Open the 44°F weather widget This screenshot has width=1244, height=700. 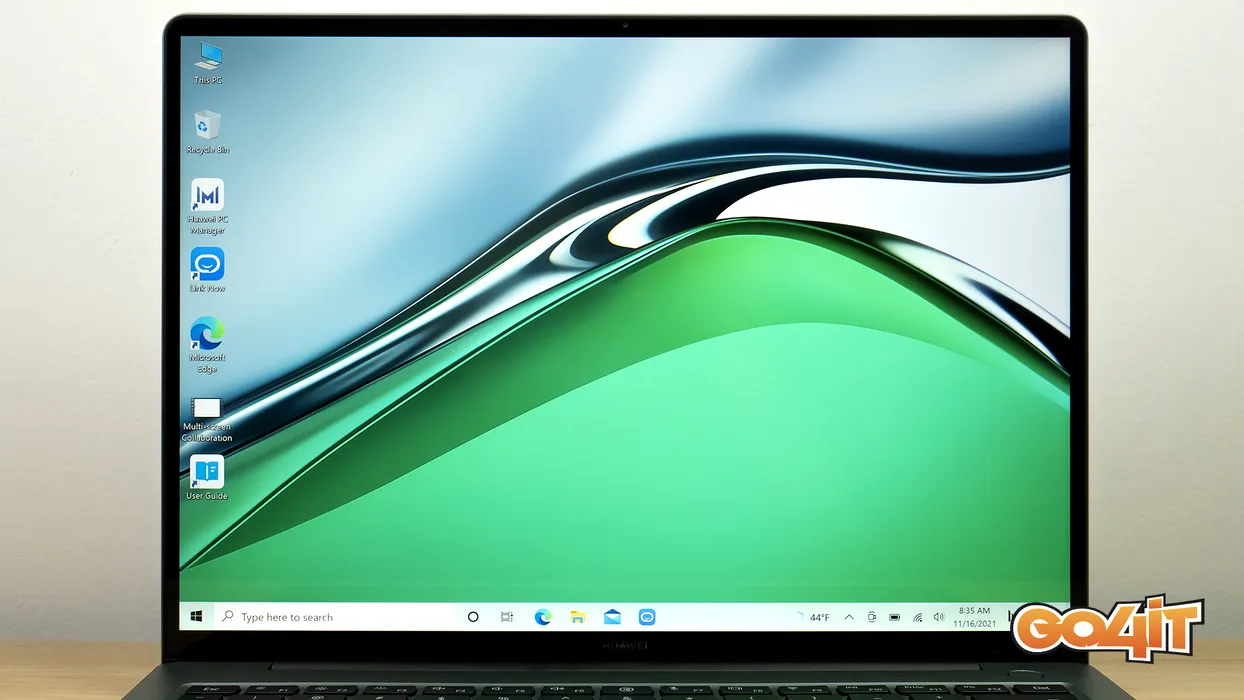pyautogui.click(x=812, y=617)
